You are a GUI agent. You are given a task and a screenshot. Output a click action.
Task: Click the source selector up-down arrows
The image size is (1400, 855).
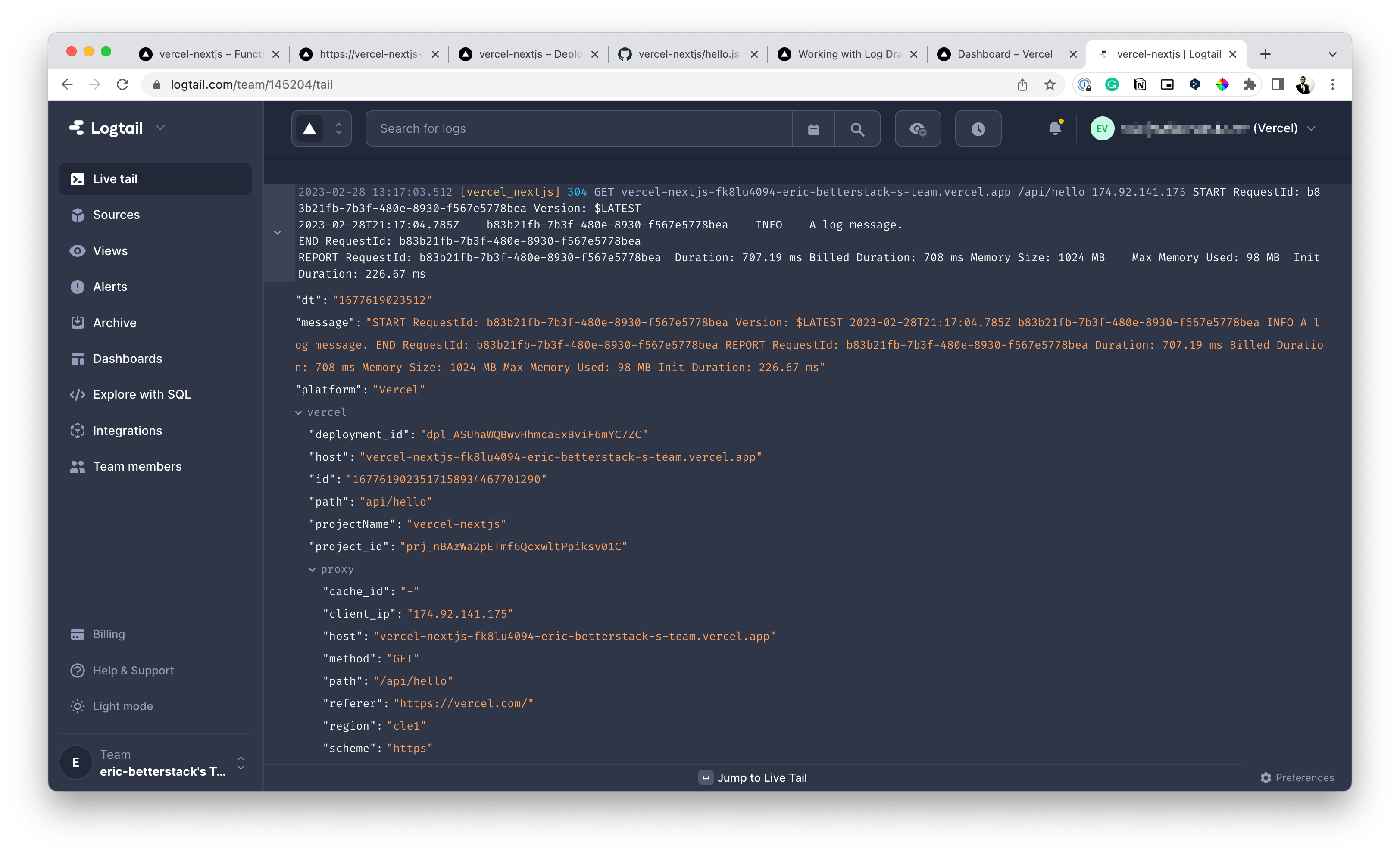click(x=339, y=128)
